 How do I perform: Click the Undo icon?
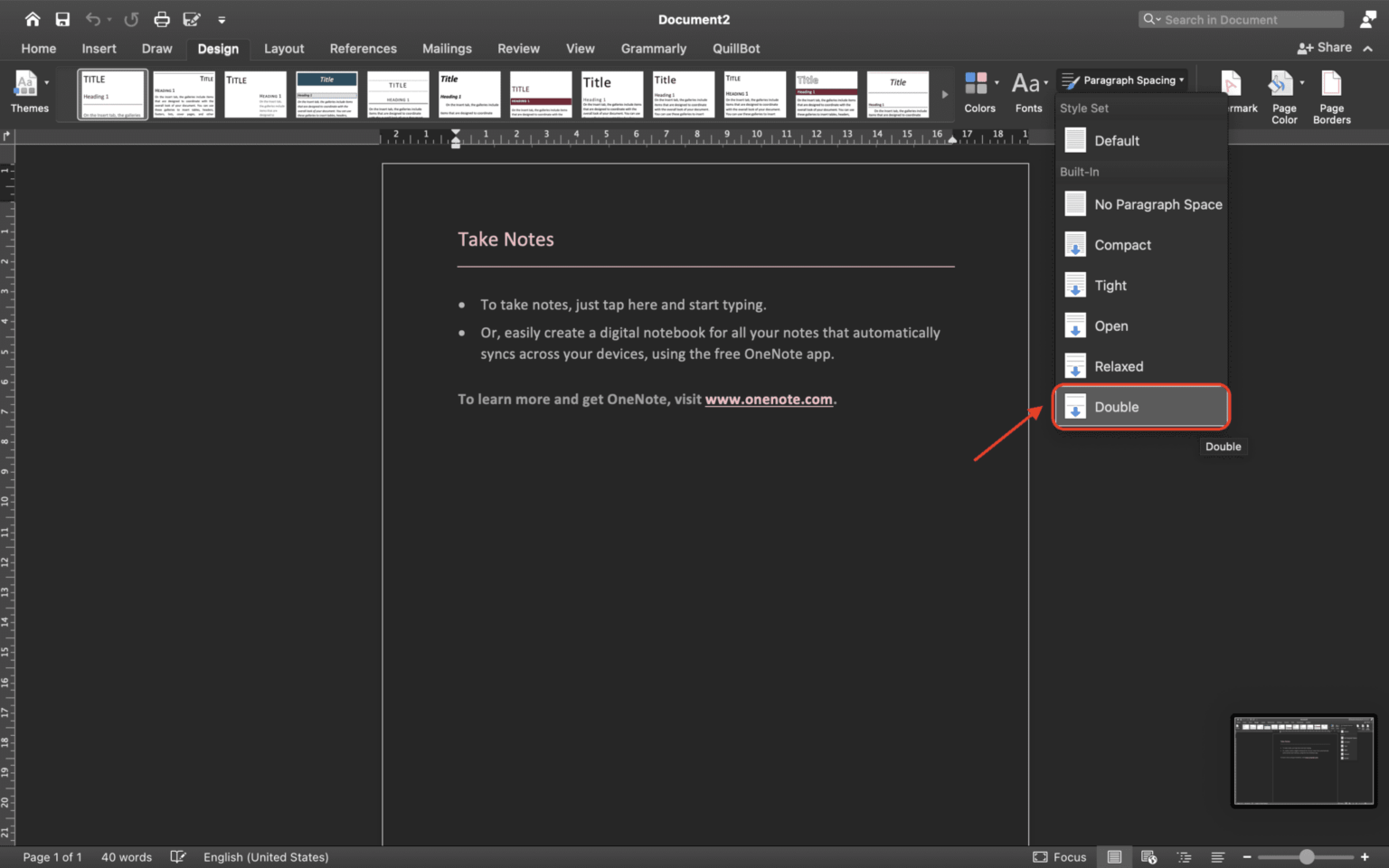click(94, 18)
